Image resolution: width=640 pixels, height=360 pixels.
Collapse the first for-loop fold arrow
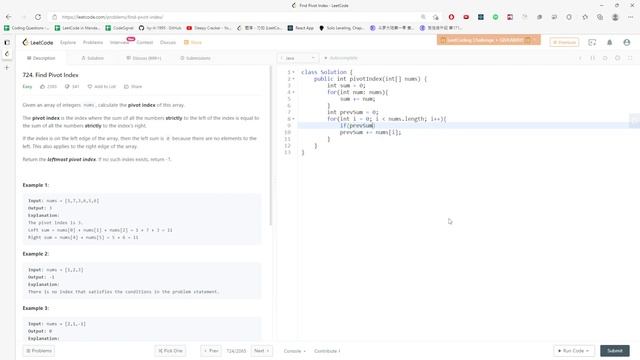click(x=293, y=92)
